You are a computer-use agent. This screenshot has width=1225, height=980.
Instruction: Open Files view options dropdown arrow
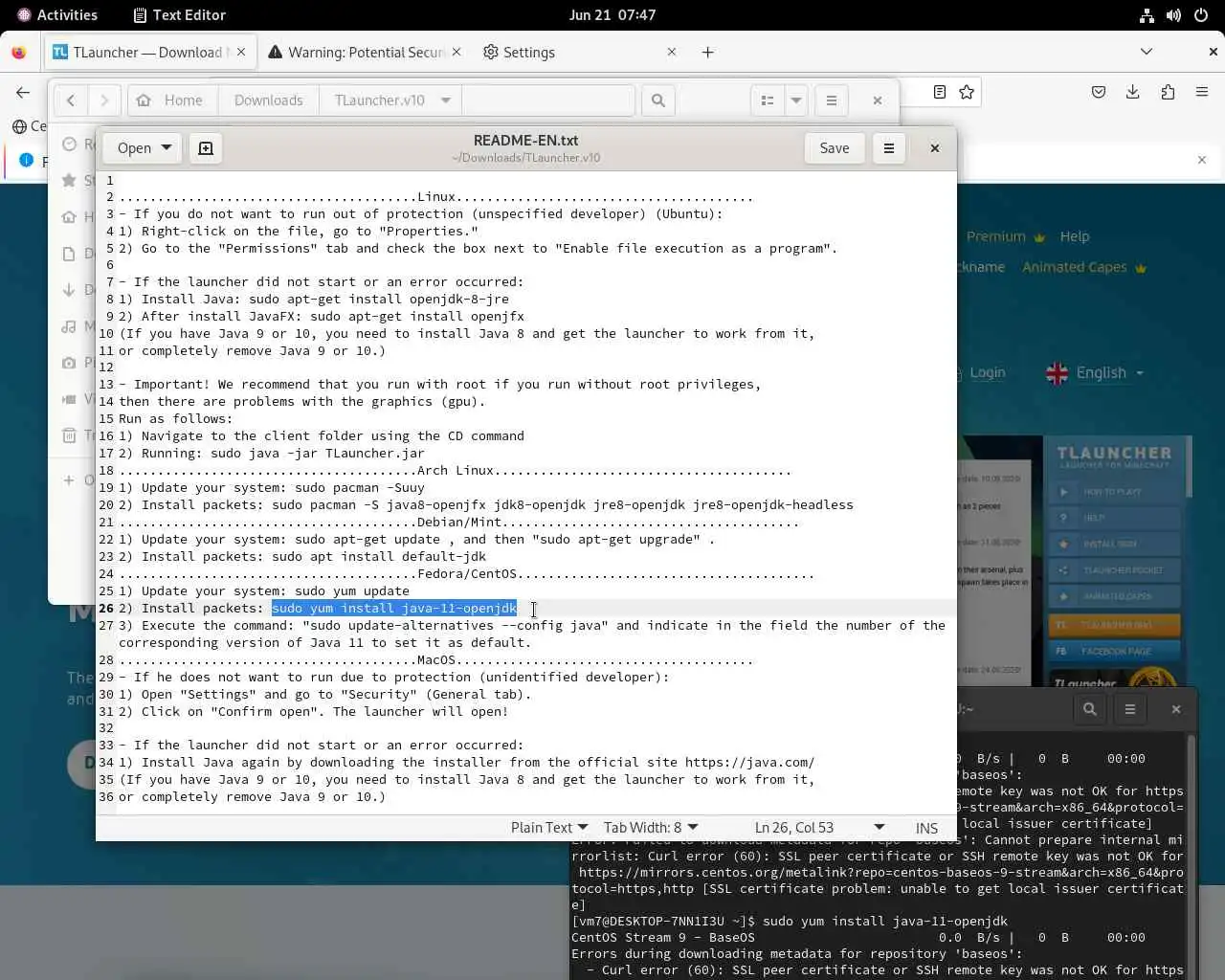796,100
